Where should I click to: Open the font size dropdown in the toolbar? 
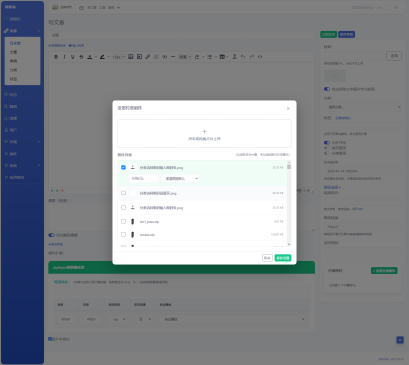coord(118,57)
